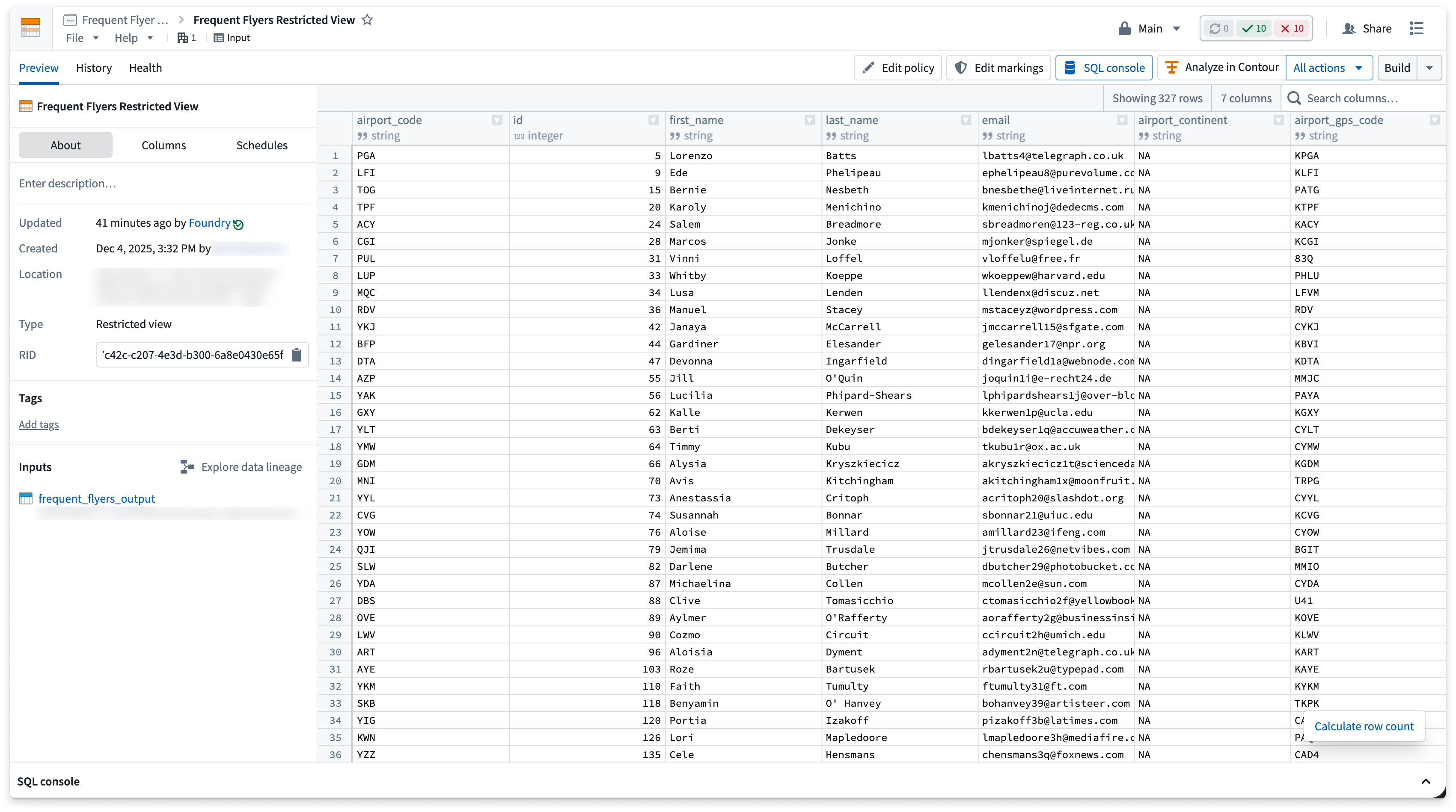The width and height of the screenshot is (1456, 812).
Task: Open filter menu for last_name column
Action: (x=966, y=120)
